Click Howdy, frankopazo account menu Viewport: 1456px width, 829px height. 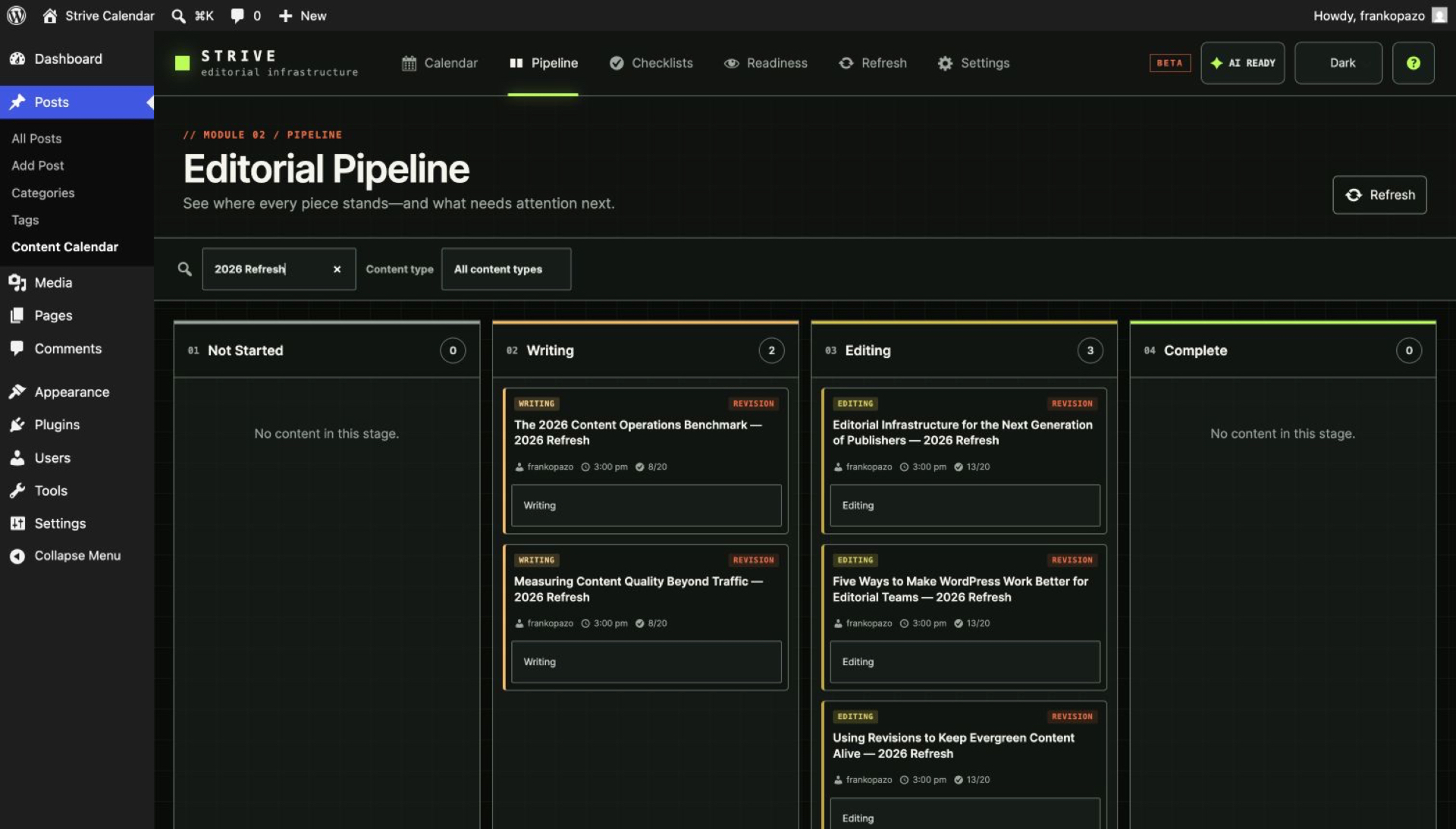click(1380, 16)
